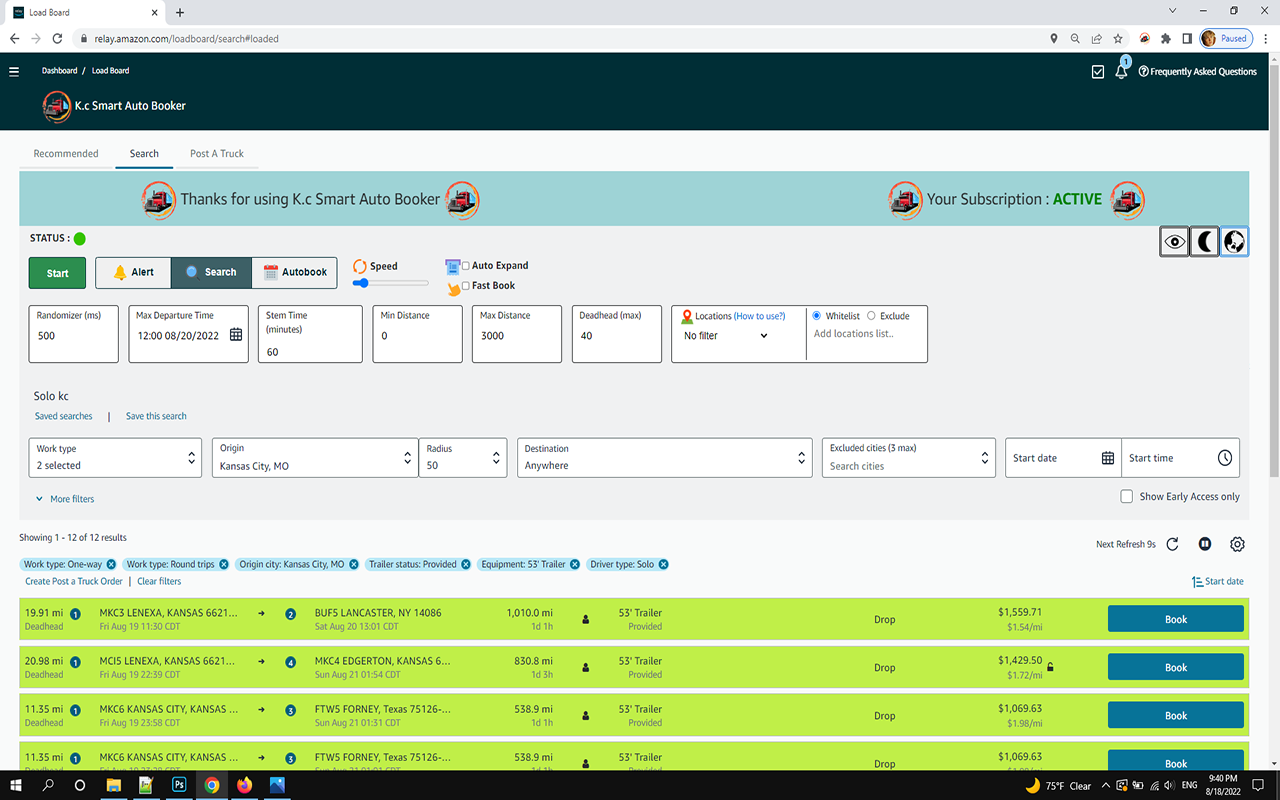
Task: Open the hamburger navigation menu
Action: (x=14, y=71)
